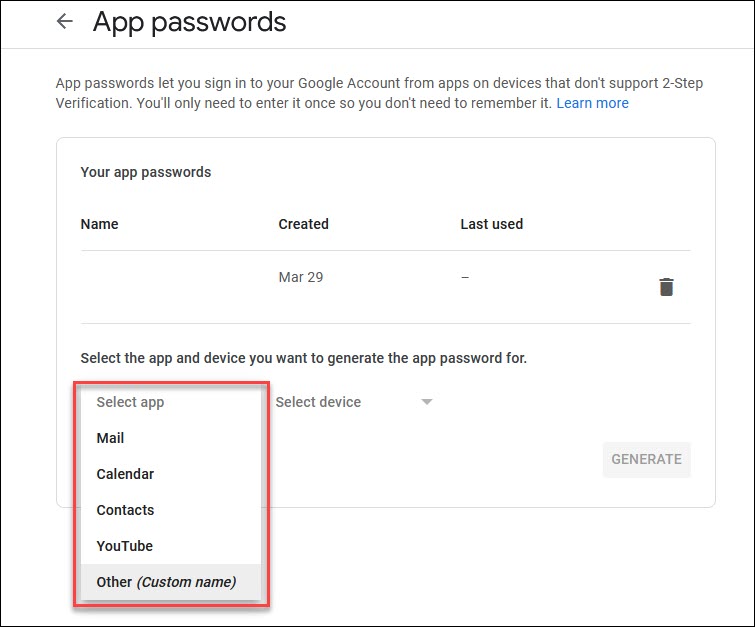The height and width of the screenshot is (627, 755).
Task: Click the Select the app and device instruction
Action: 303,358
